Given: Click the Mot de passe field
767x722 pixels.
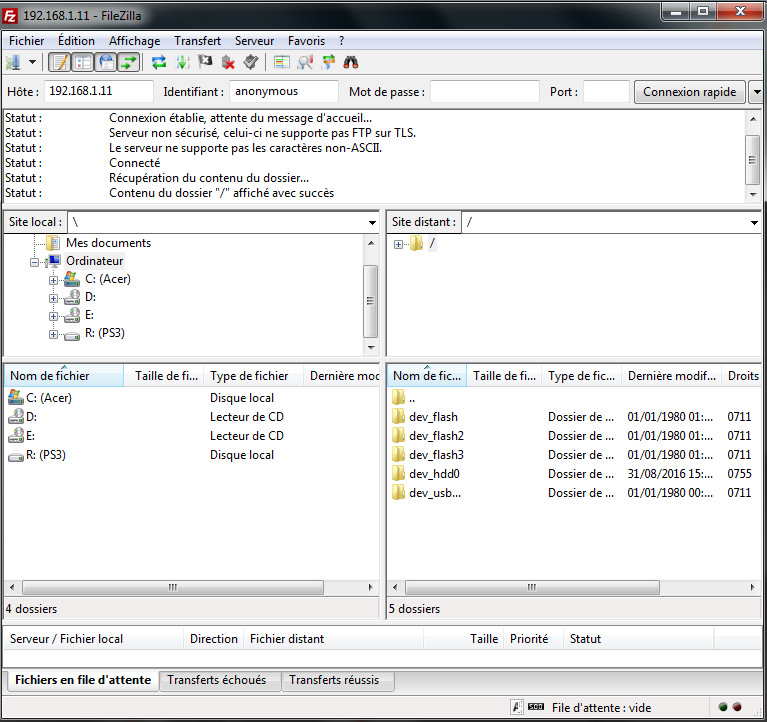Looking at the screenshot, I should 485,91.
